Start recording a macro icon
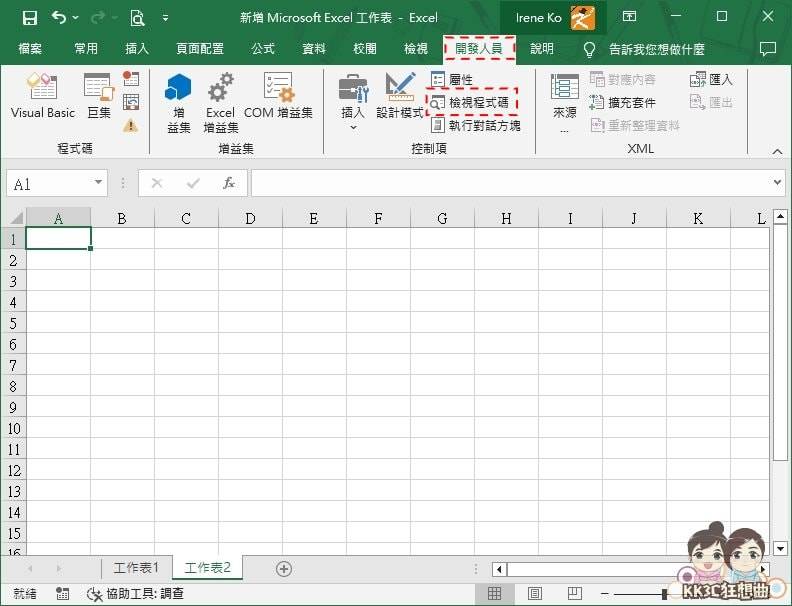Viewport: 792px width, 606px height. pos(131,78)
